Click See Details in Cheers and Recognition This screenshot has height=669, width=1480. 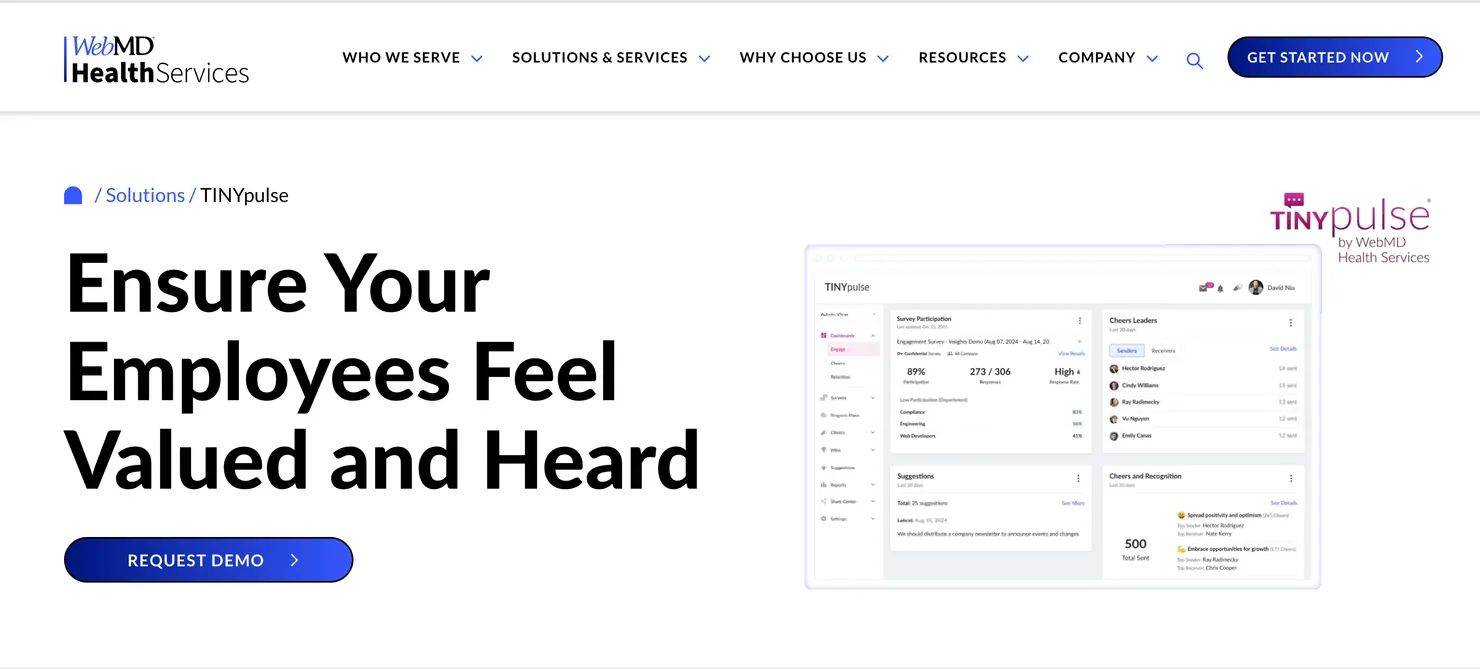pyautogui.click(x=1283, y=503)
